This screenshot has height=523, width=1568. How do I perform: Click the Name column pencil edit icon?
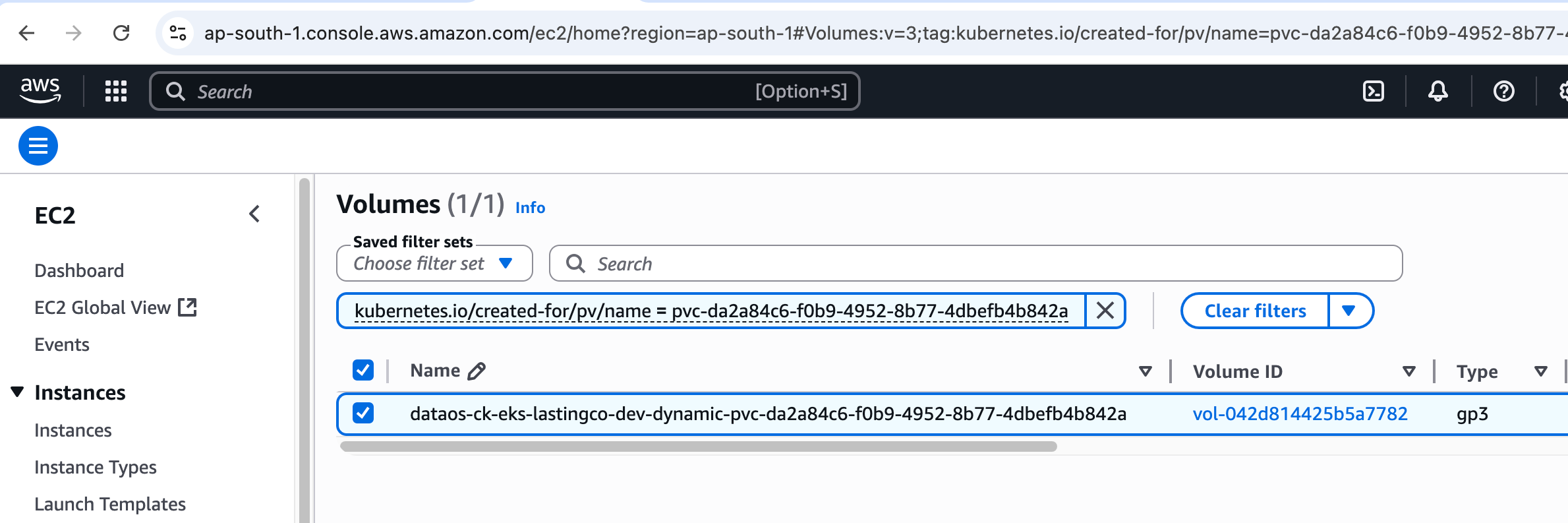(477, 371)
